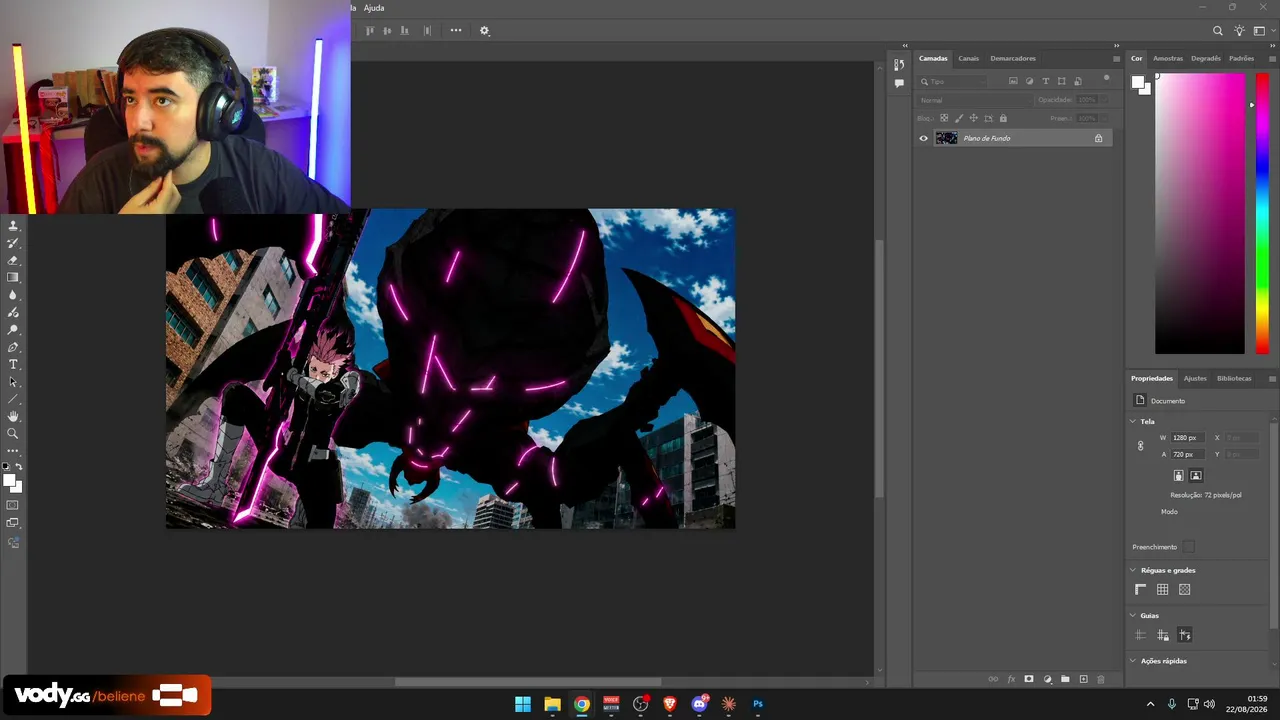Collapse the Guias section

click(1133, 615)
